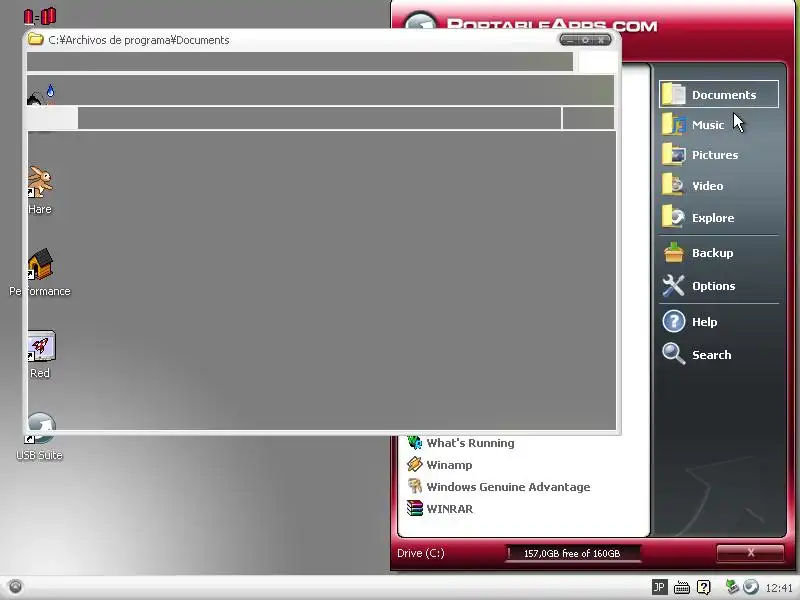Close the PortableApps menu with X button
800x600 pixels.
[751, 553]
